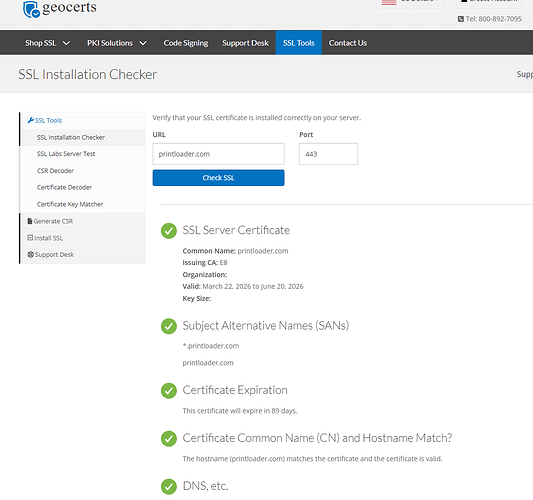
Task: Select the SSL Tools navigation tab
Action: tap(299, 43)
